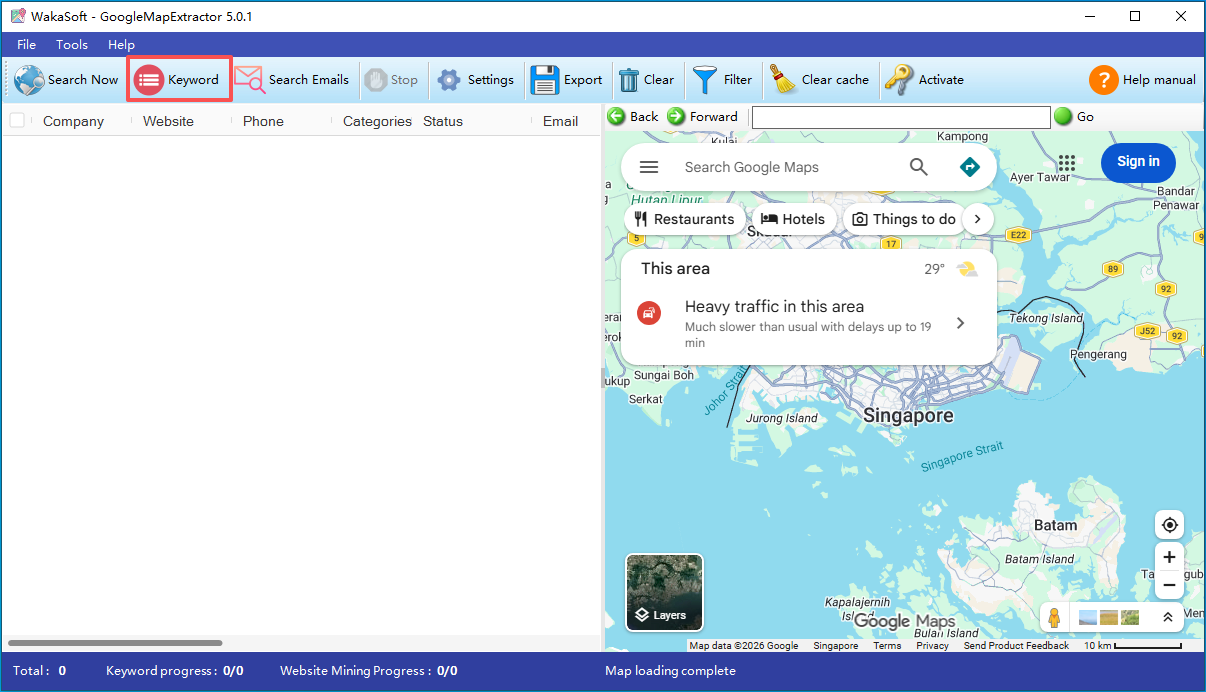Open Settings gear in toolbar
Screen dimensions: 1206x692
[x=449, y=80]
